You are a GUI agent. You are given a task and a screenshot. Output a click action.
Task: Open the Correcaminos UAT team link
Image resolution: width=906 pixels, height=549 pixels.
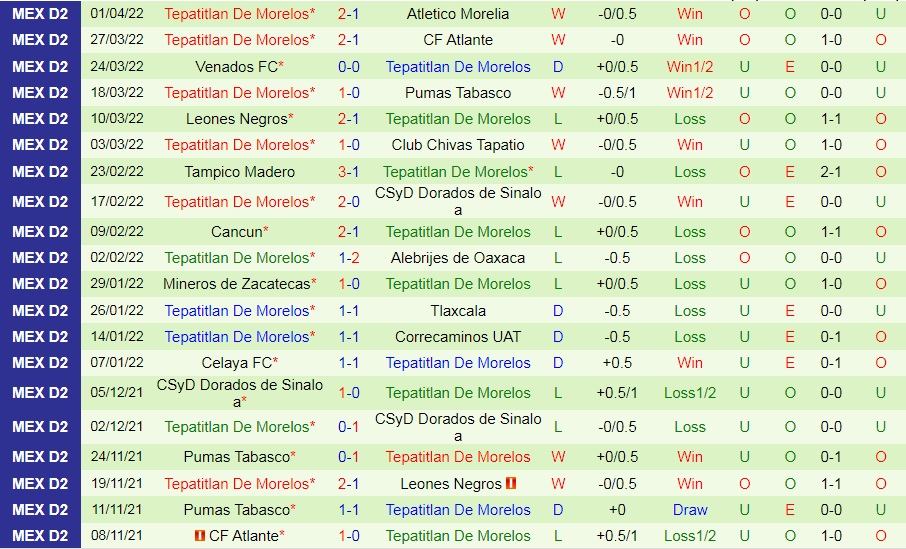pyautogui.click(x=458, y=337)
